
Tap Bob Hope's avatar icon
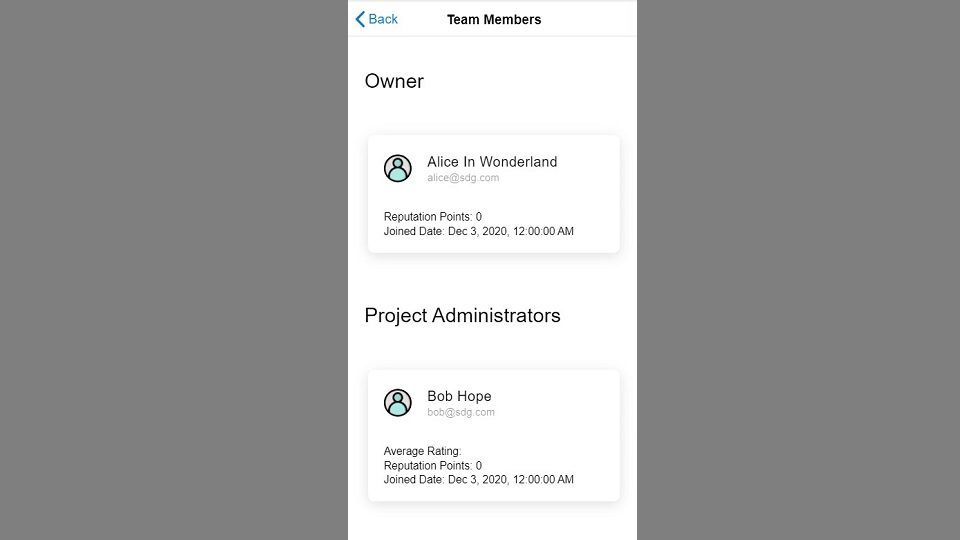(397, 403)
